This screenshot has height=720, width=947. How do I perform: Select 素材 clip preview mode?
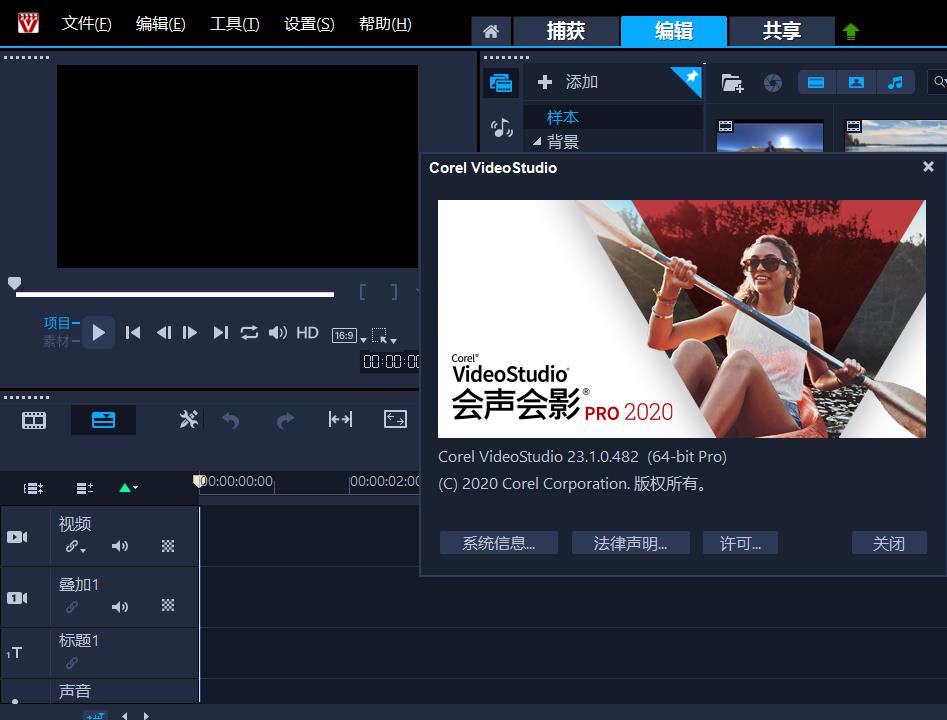coord(57,341)
